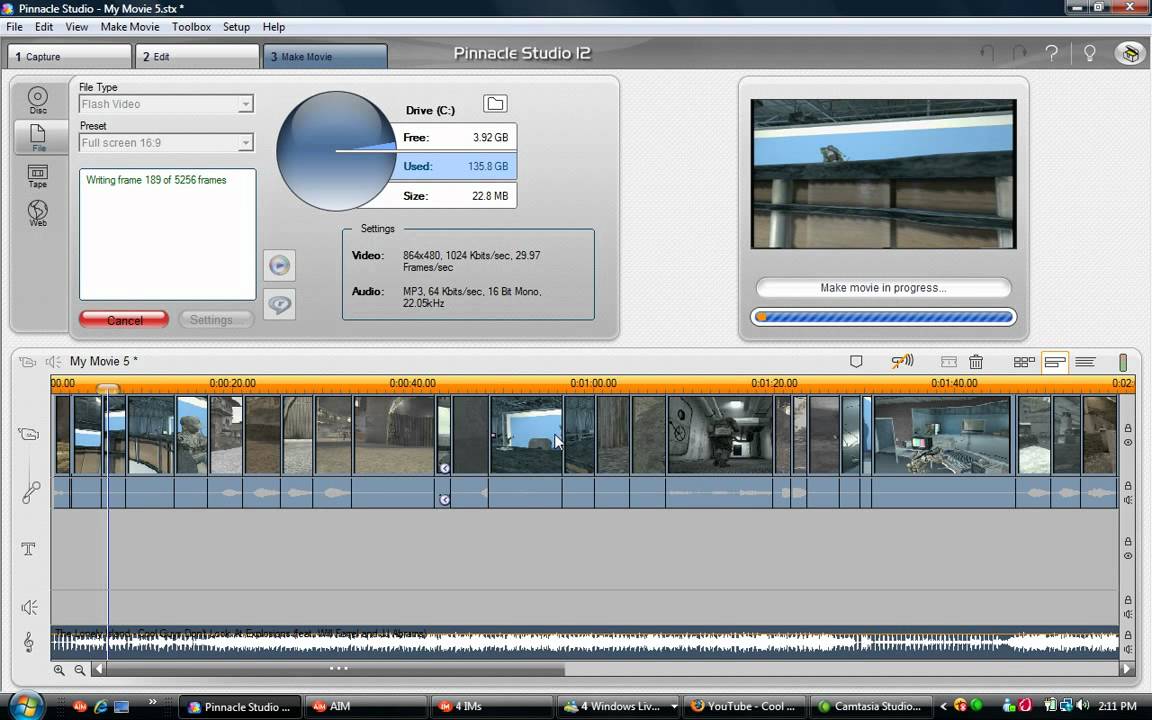Open YouTube browser window from taskbar

(744, 707)
